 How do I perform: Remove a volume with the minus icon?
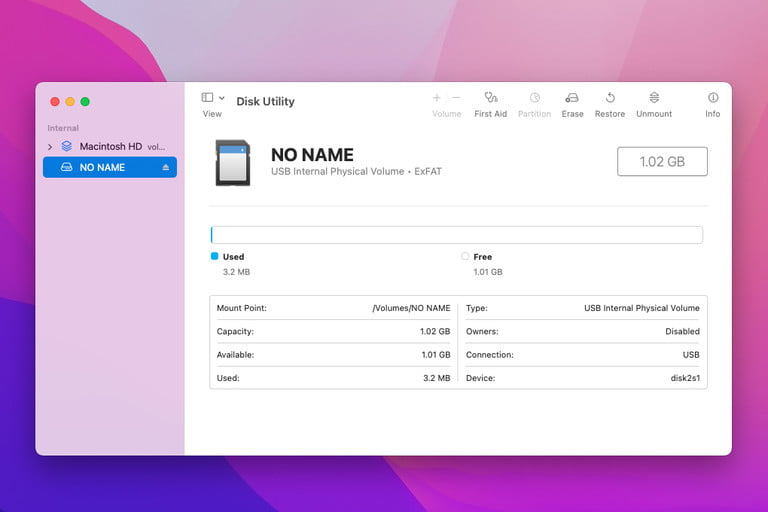[457, 98]
